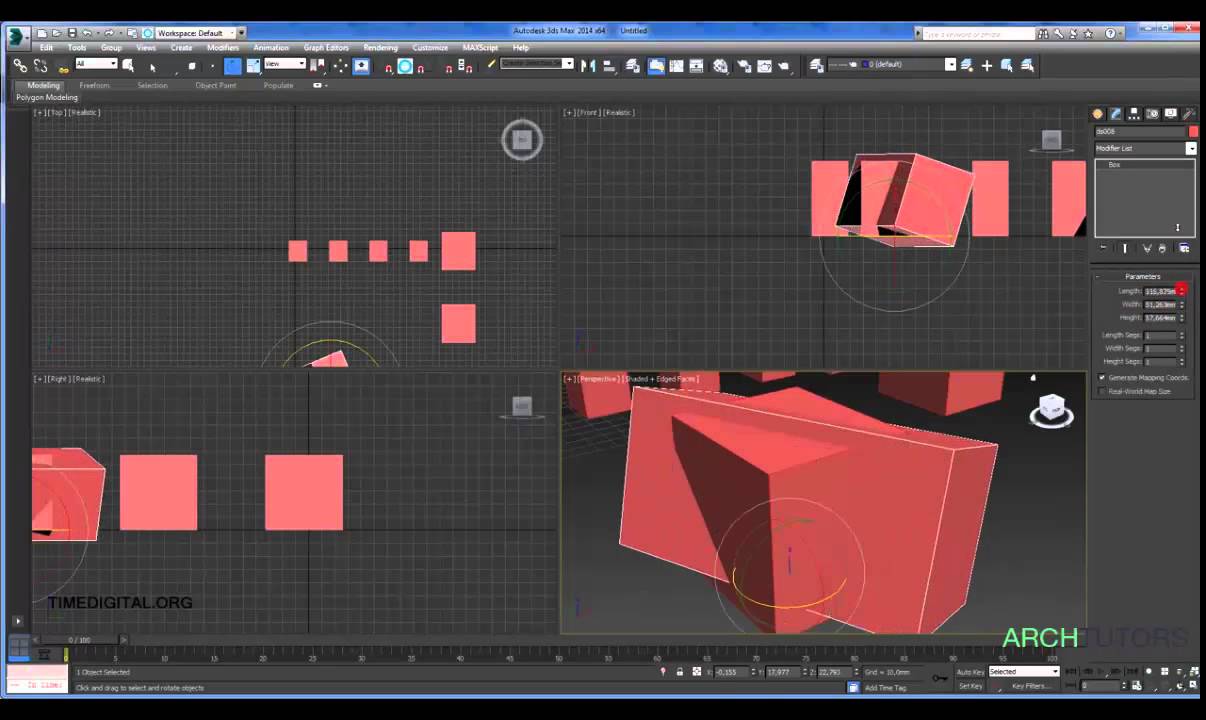Click the Select and Link tool
This screenshot has height=720, width=1206.
pyautogui.click(x=20, y=65)
